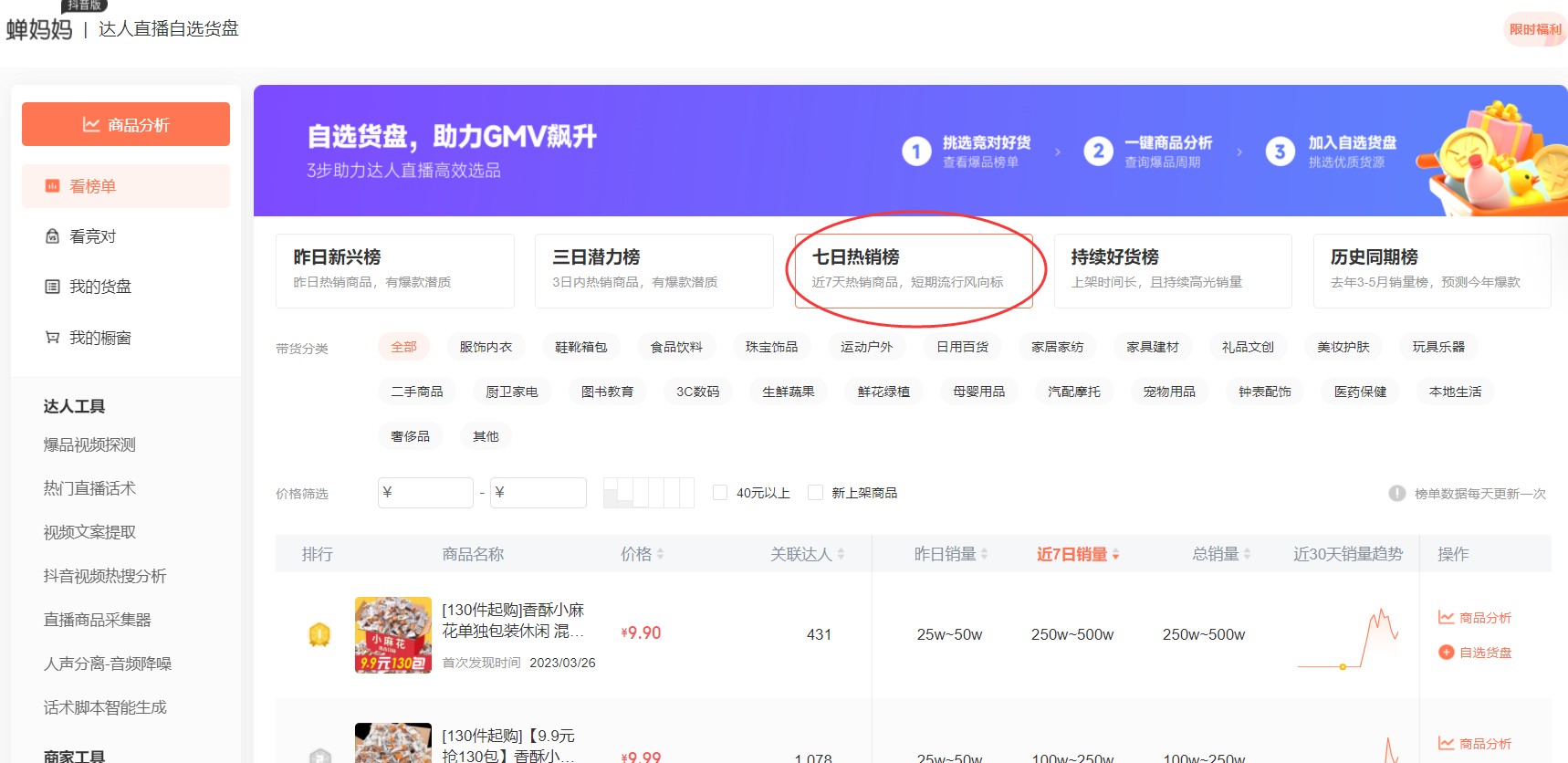Filter by 食品饮料 category
Image resolution: width=1568 pixels, height=763 pixels.
[676, 347]
